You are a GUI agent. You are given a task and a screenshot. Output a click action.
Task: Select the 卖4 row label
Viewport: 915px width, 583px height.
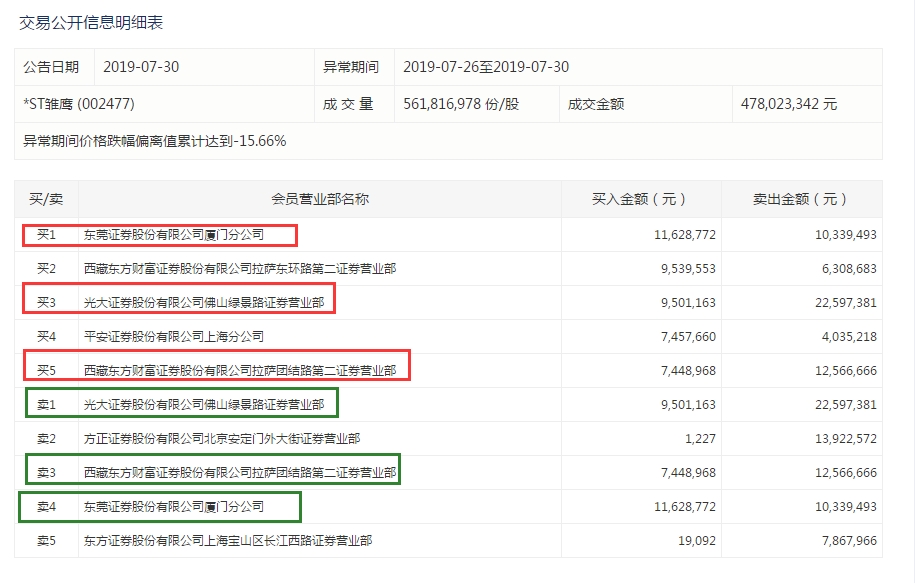click(x=46, y=507)
